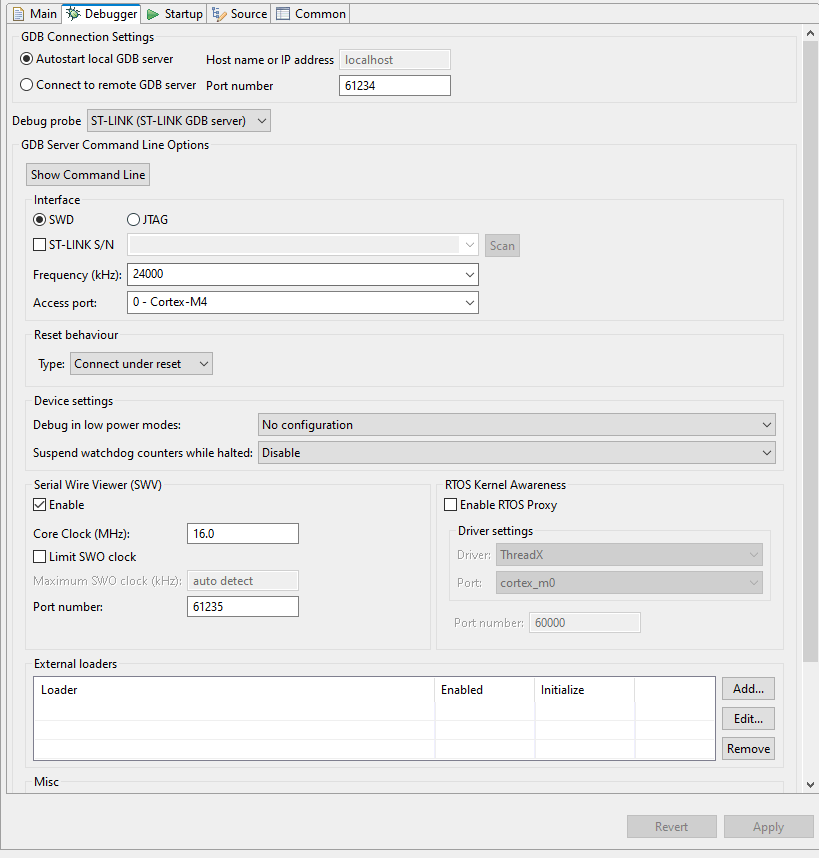Image resolution: width=819 pixels, height=858 pixels.
Task: Click the Apply button
Action: 769,827
